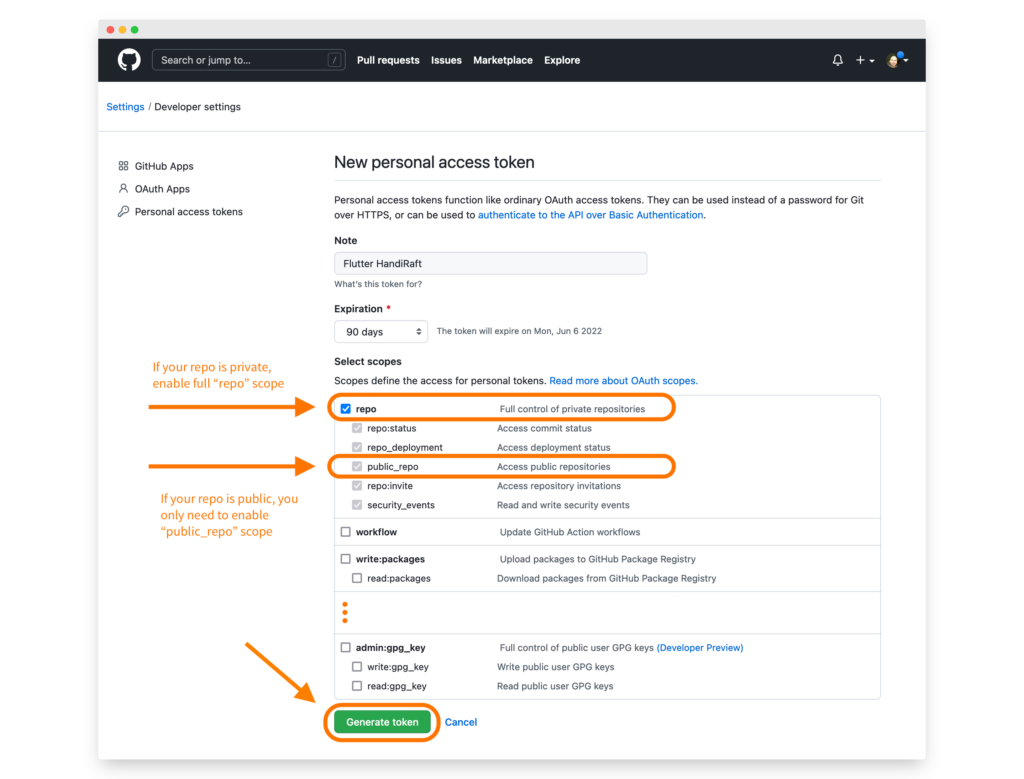This screenshot has height=779, width=1024.
Task: Click inside the Note field showing Flutter HandiRaft
Action: (x=490, y=263)
